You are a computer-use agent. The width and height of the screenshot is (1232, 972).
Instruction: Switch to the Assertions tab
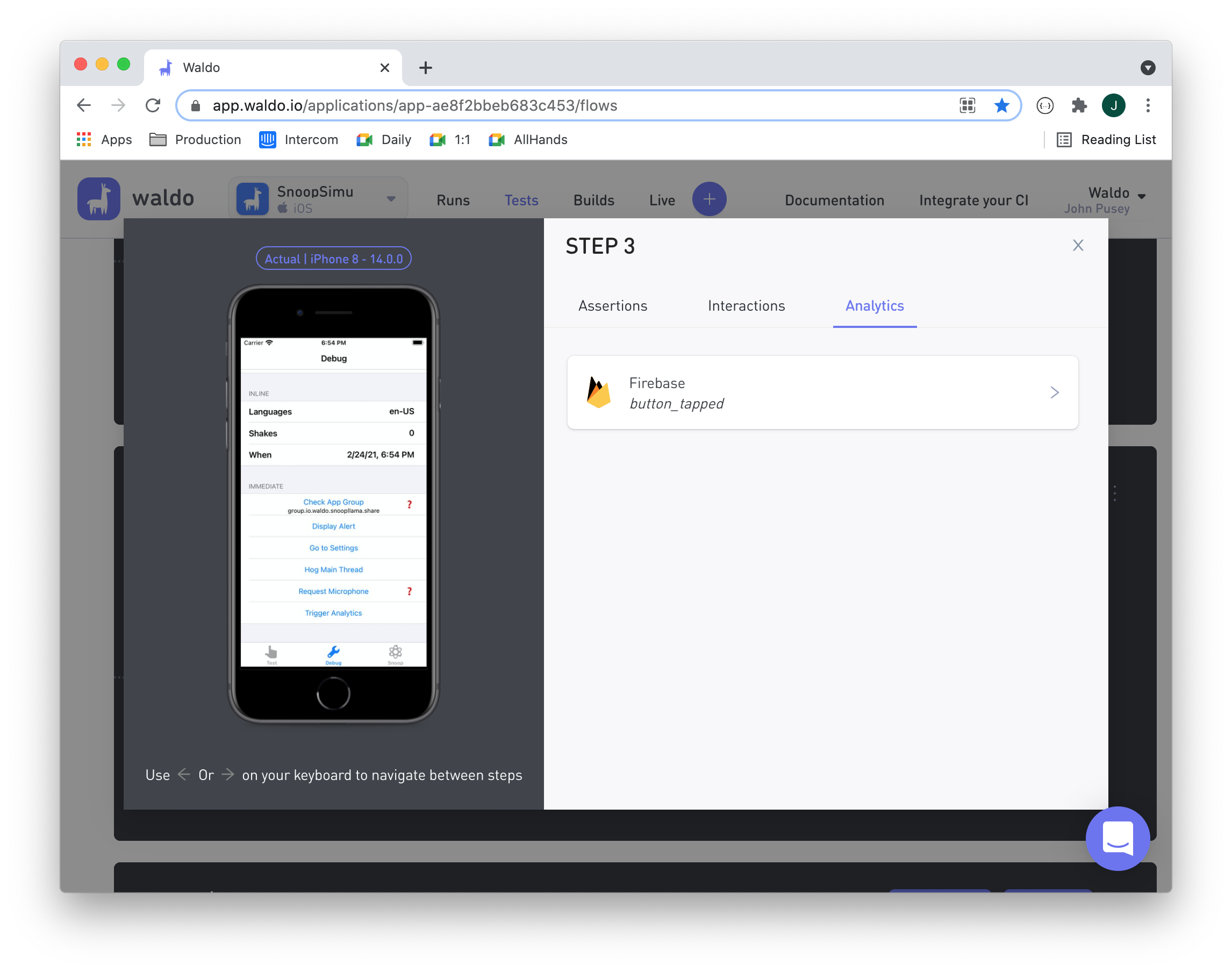point(613,305)
